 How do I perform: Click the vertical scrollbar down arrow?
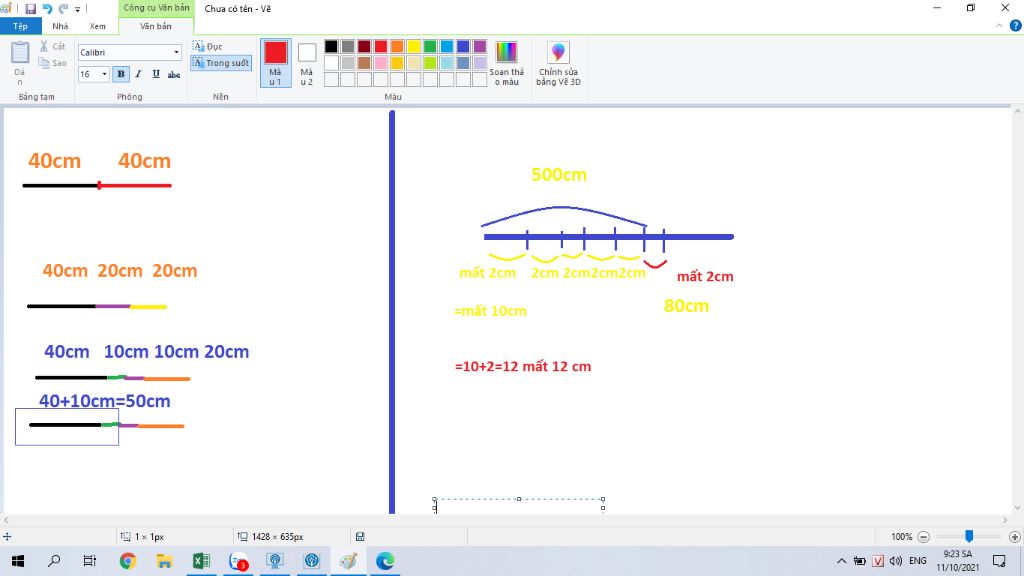1017,508
